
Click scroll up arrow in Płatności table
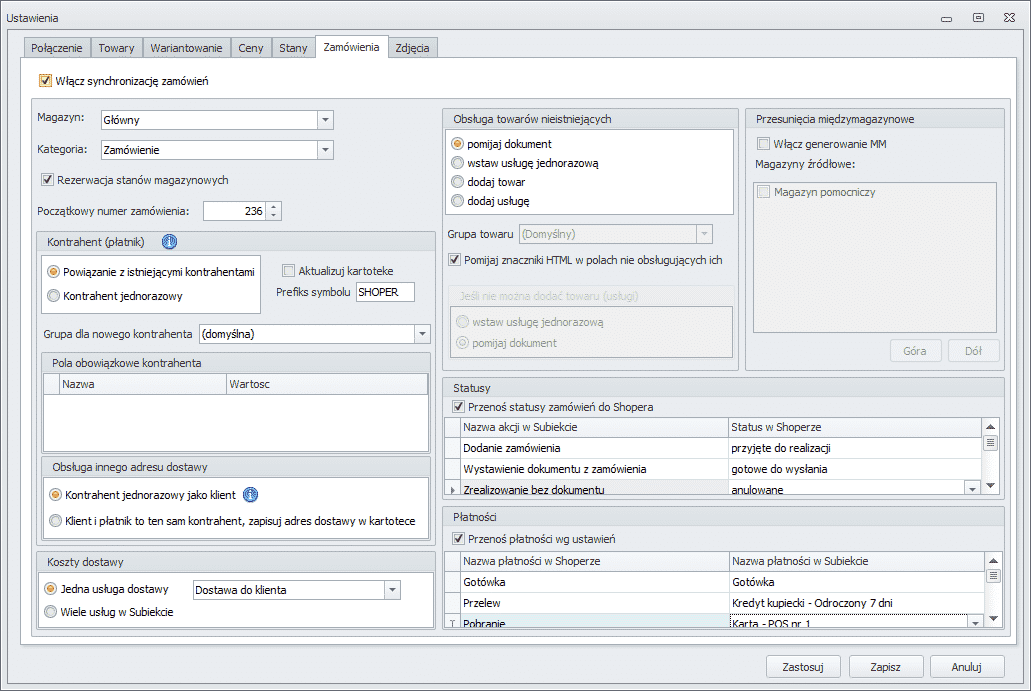pos(994,561)
